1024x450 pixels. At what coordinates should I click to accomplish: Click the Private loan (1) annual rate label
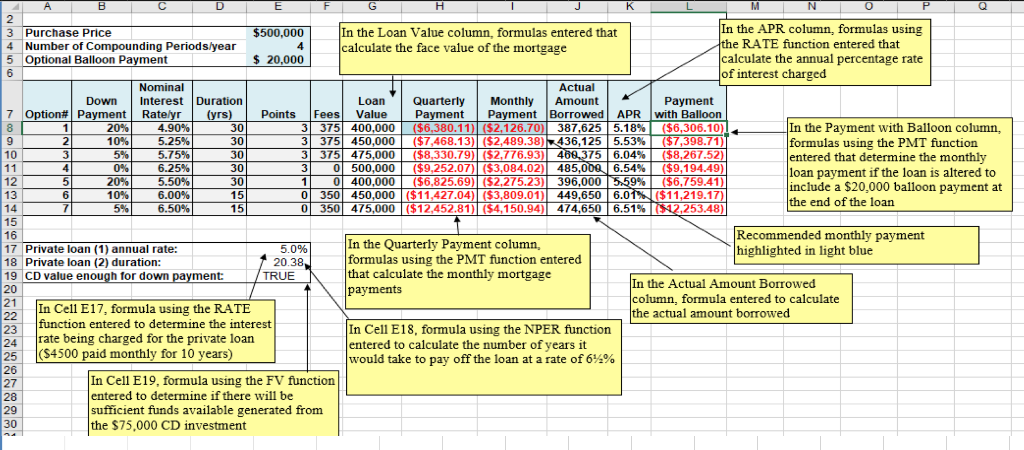coord(101,249)
